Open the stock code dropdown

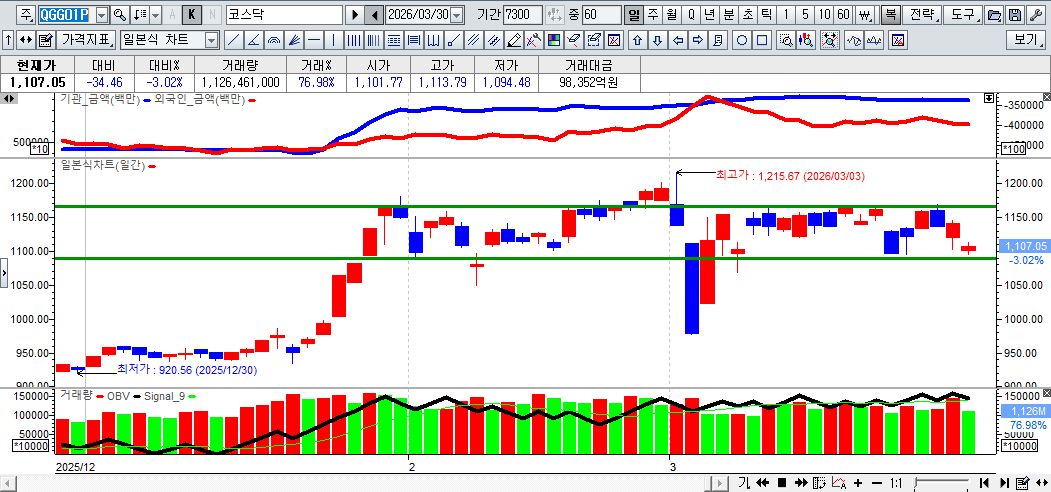pyautogui.click(x=101, y=15)
